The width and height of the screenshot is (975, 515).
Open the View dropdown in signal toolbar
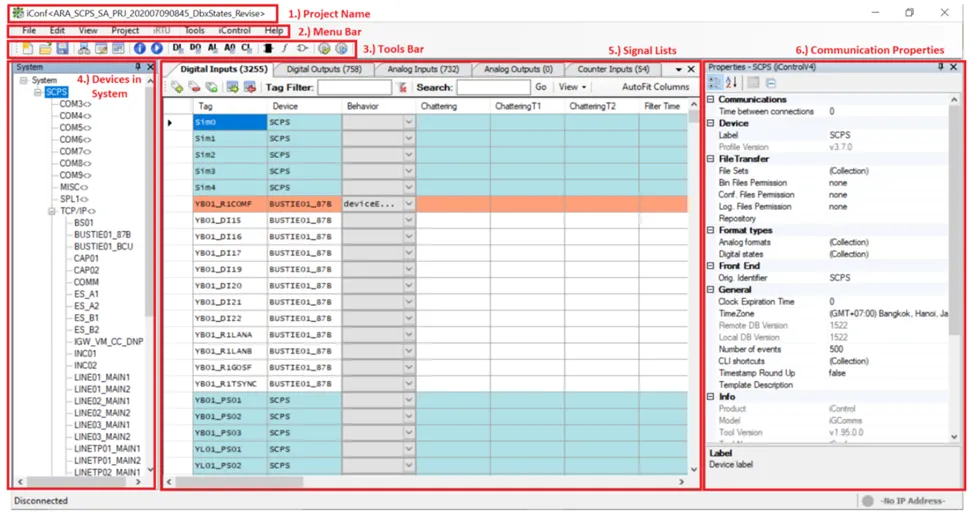pos(572,87)
